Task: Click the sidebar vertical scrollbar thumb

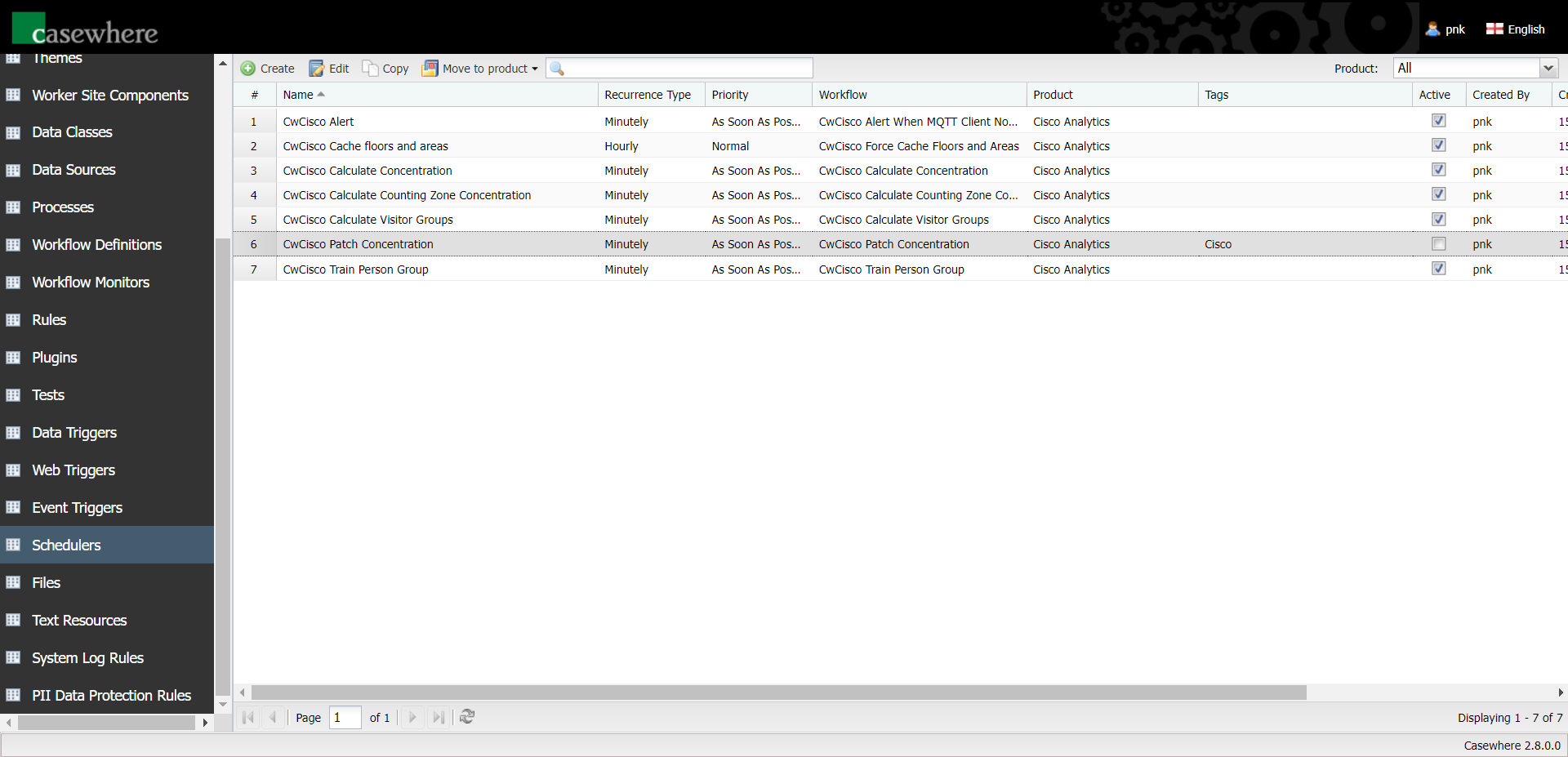Action: (x=223, y=465)
